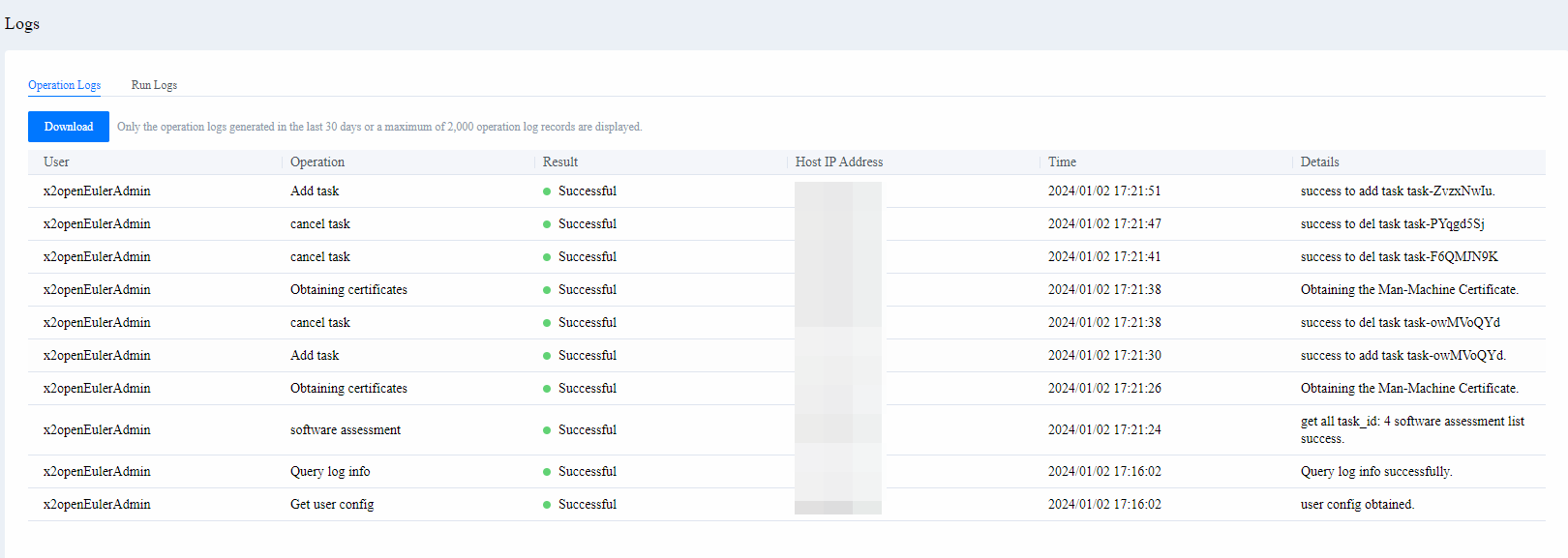Click the green dot in Query log info row
Viewport: 1568px width, 558px height.
pos(547,472)
